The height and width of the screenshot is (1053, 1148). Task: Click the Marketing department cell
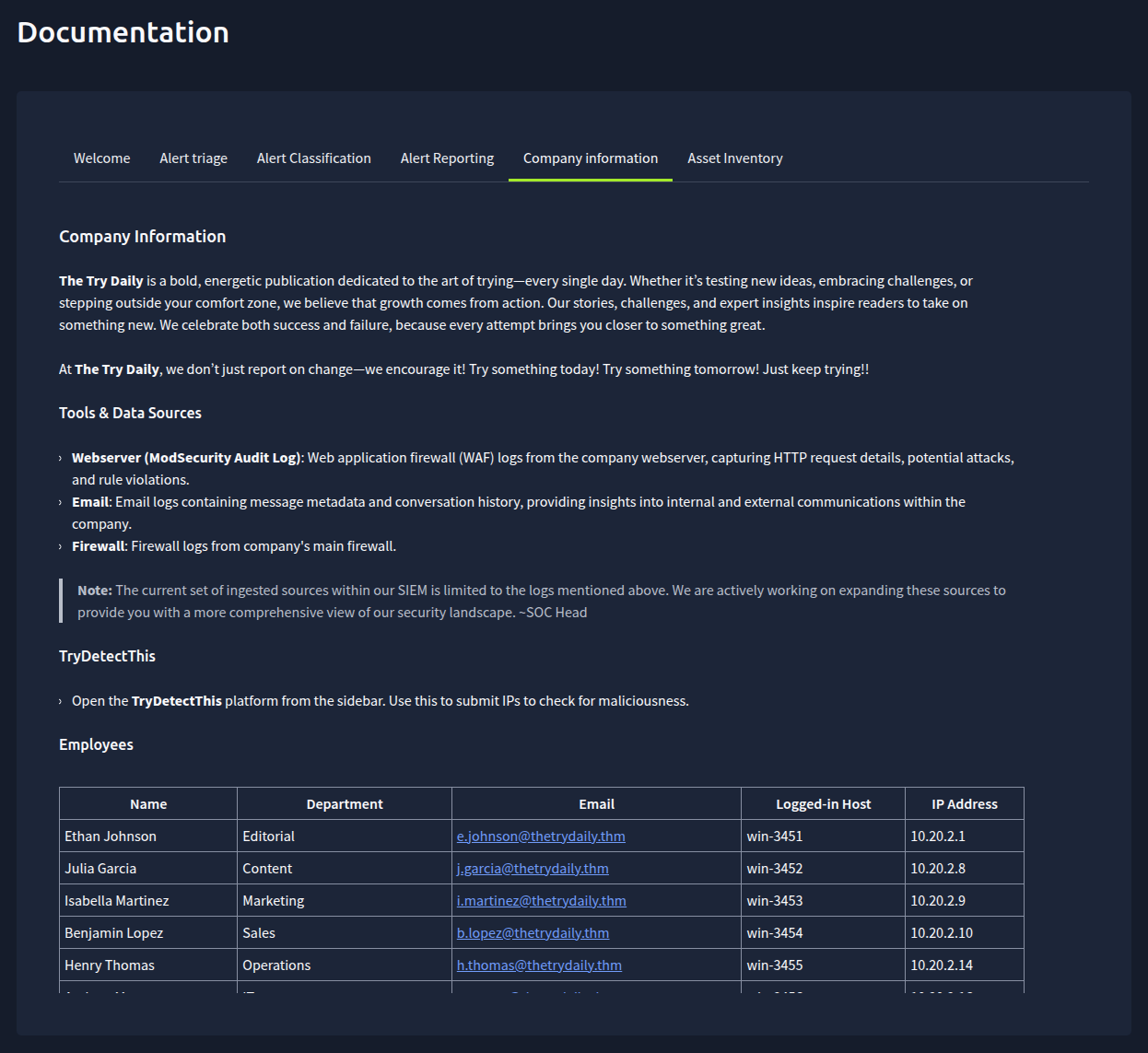[345, 901]
